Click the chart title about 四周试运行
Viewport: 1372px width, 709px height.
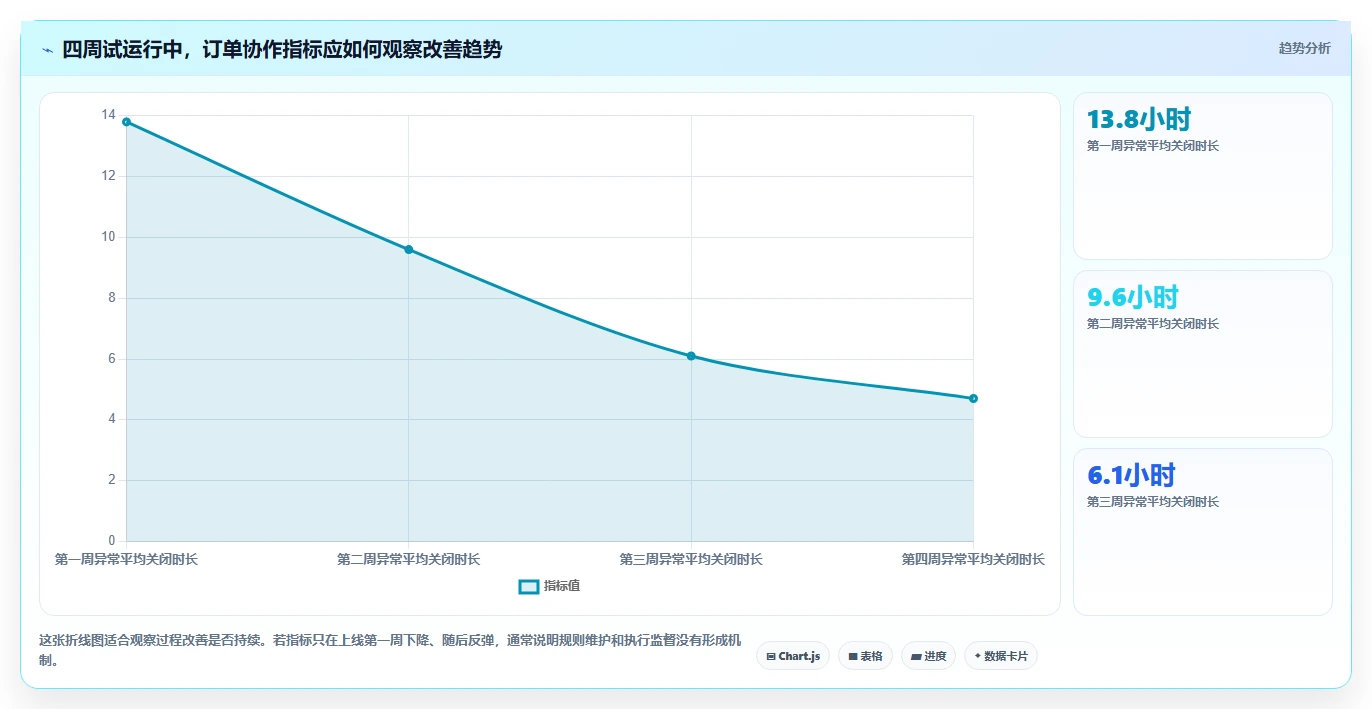pos(282,50)
